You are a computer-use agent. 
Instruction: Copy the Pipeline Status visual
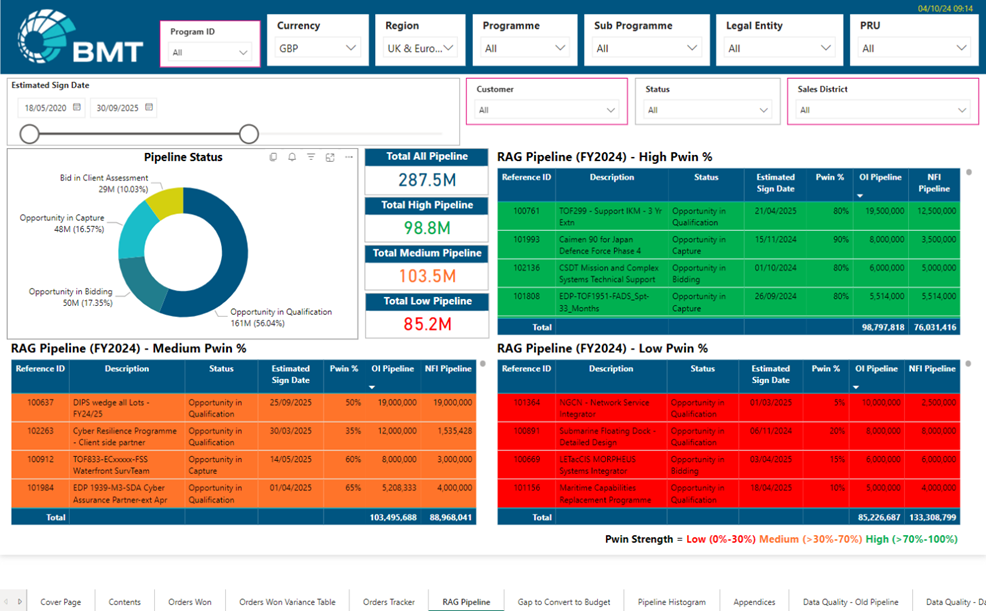click(x=273, y=157)
